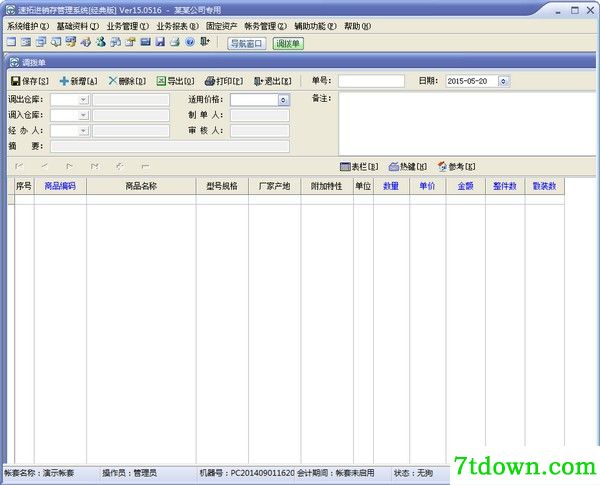Create a new order with 新增[A]
Image resolution: width=600 pixels, height=485 pixels.
pos(78,81)
